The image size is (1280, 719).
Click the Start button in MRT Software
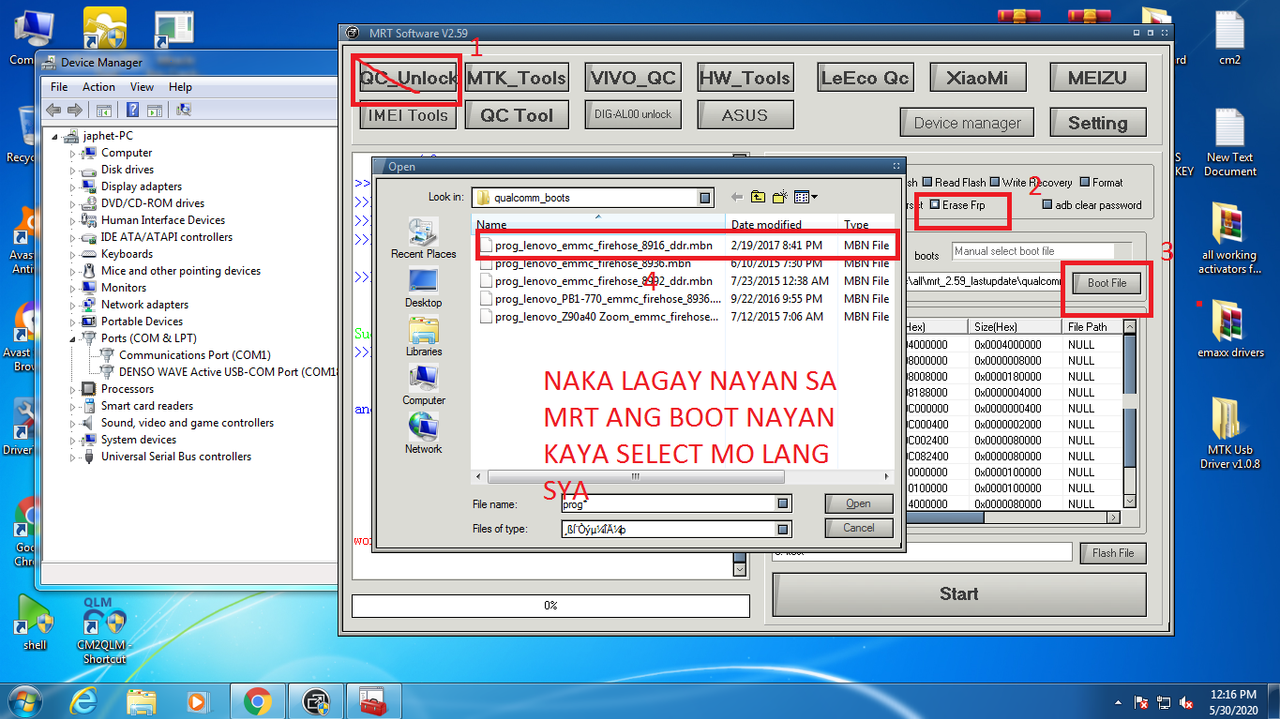click(x=959, y=594)
